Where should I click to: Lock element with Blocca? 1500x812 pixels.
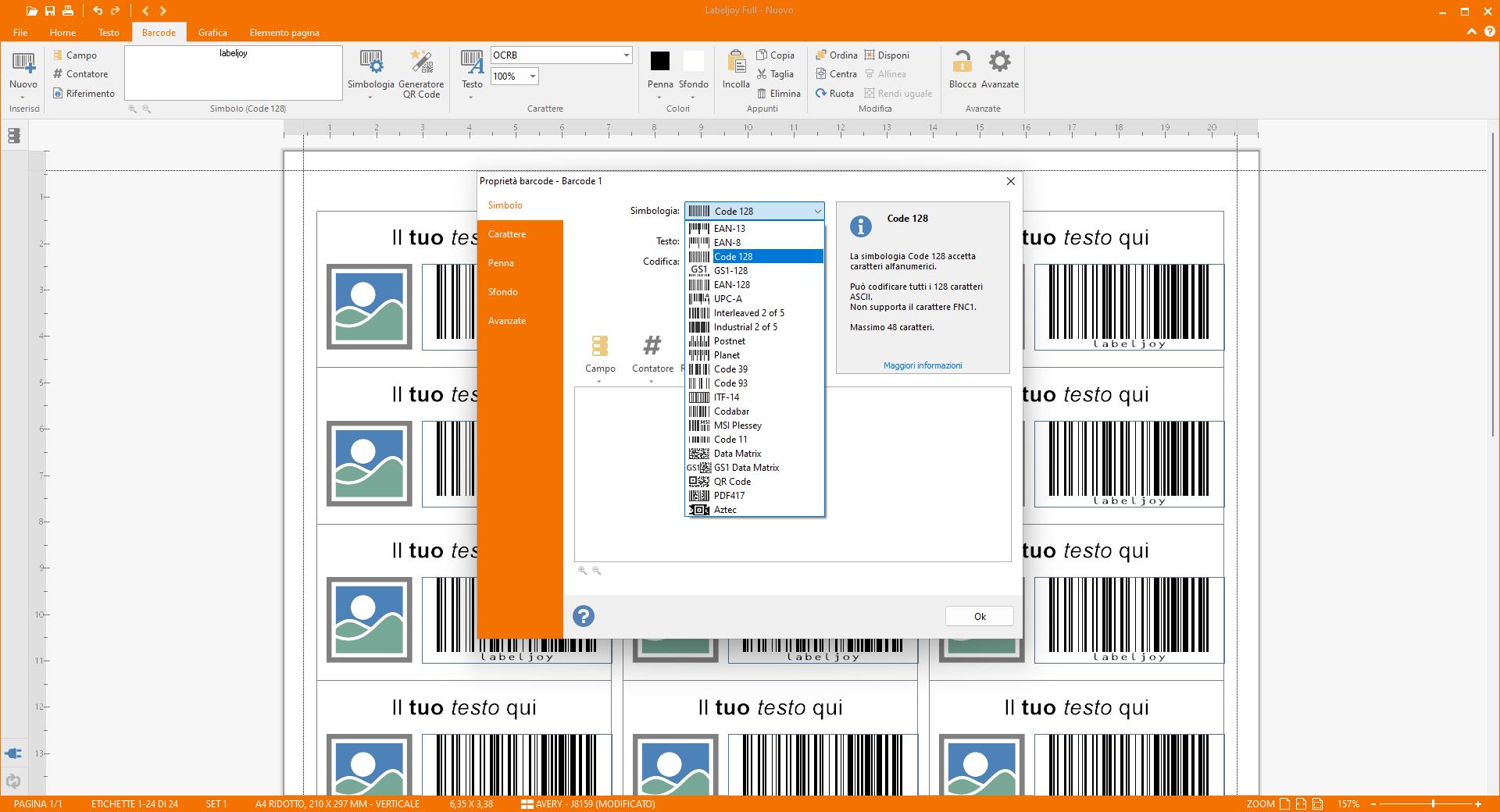(x=962, y=70)
